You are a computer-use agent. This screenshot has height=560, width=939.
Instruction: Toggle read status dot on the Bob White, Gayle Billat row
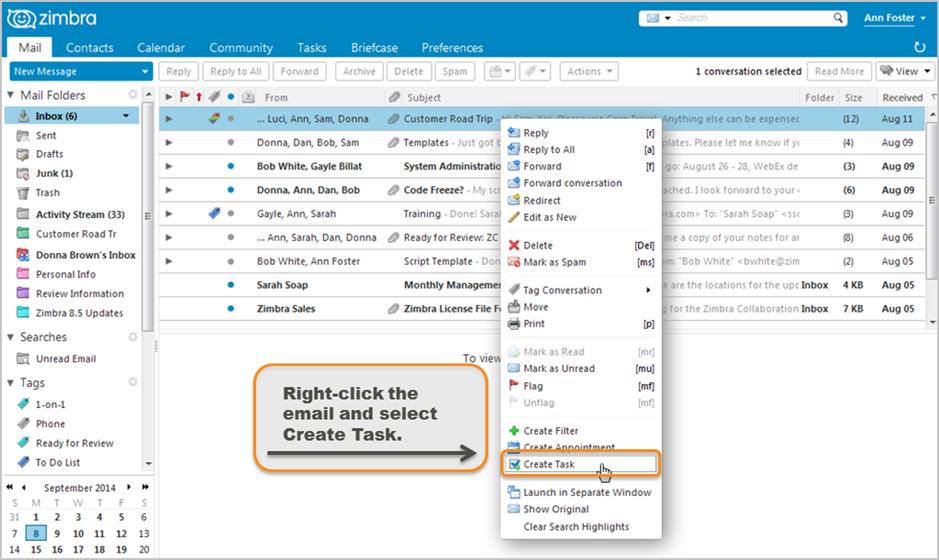(231, 166)
